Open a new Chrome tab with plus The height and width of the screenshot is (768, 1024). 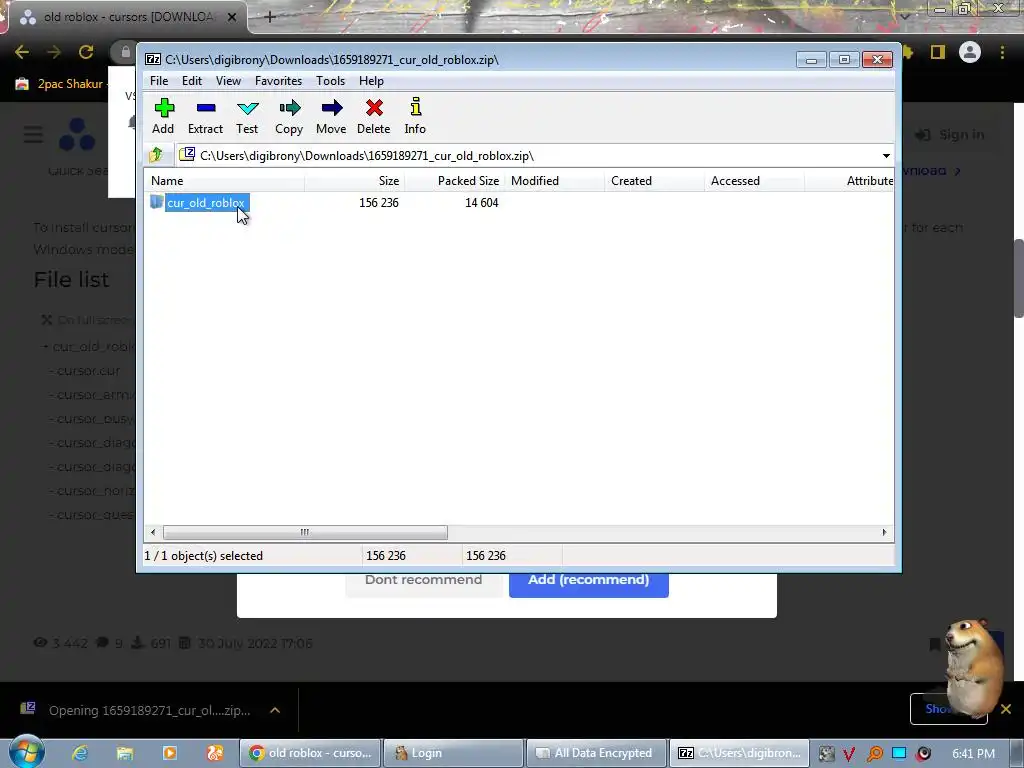pos(270,18)
